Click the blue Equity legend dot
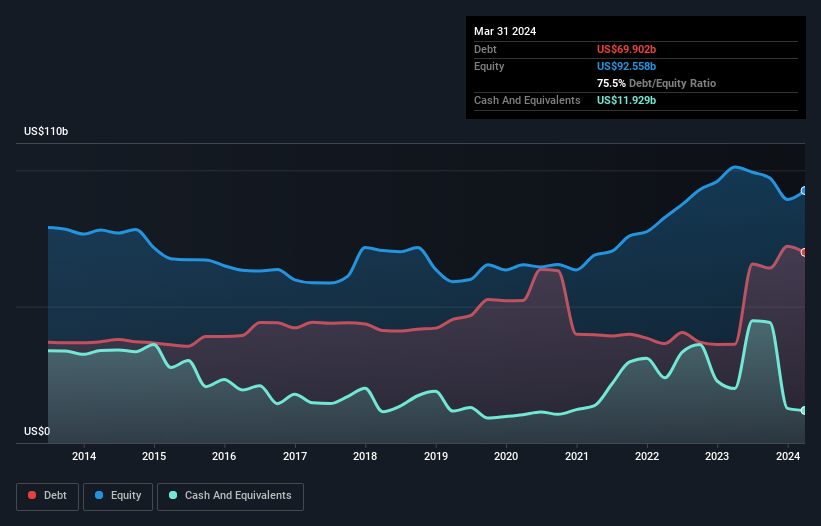Image resolution: width=821 pixels, height=526 pixels. 99,495
